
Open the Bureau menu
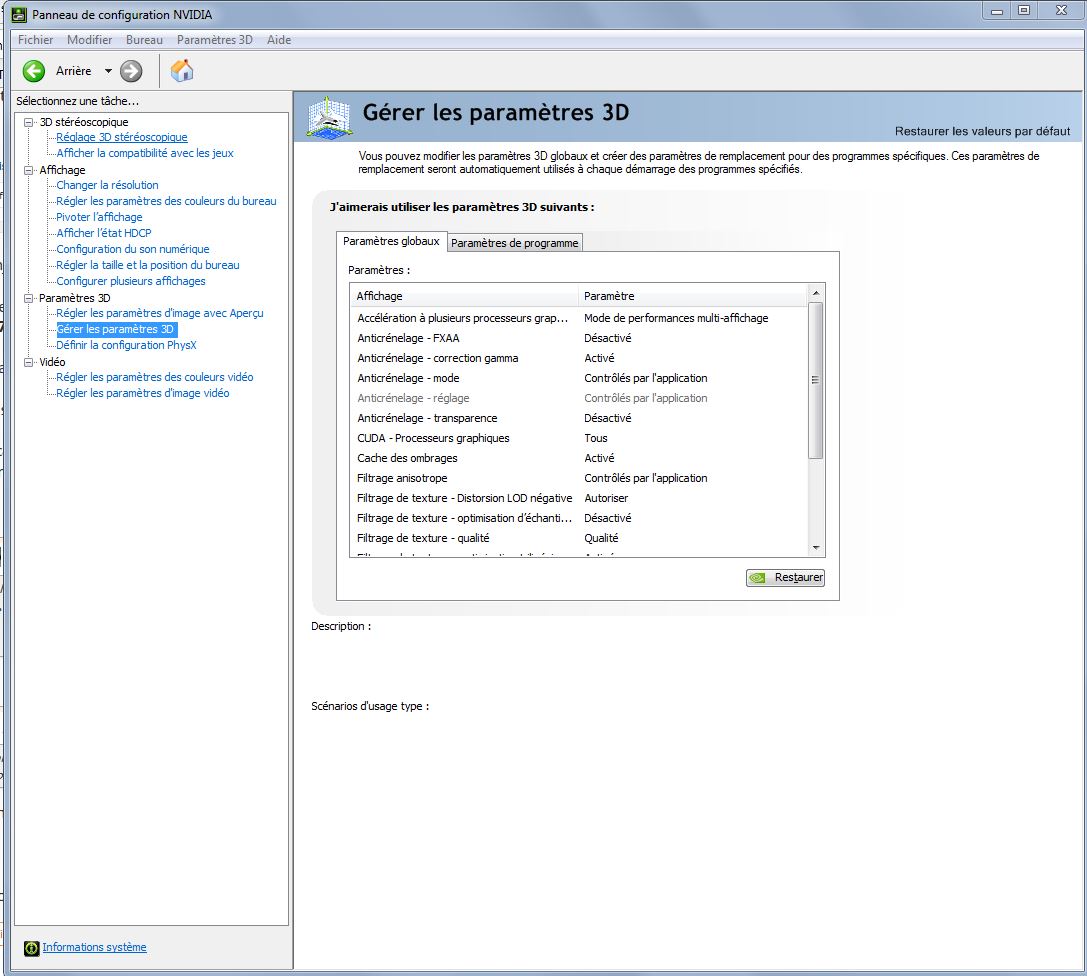(144, 40)
